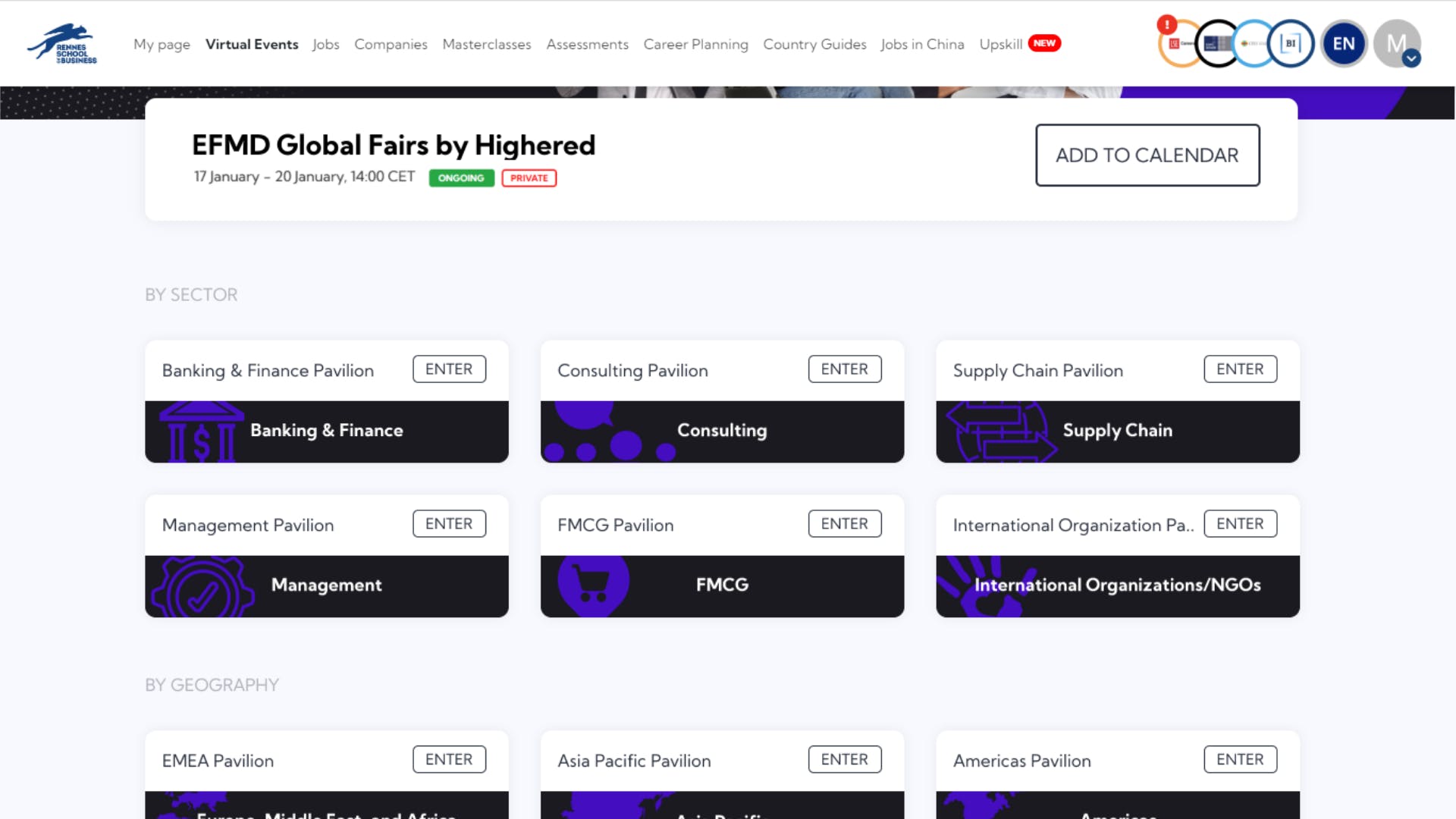Open Country Guides navigation link
Viewport: 1456px width, 819px height.
[x=814, y=44]
